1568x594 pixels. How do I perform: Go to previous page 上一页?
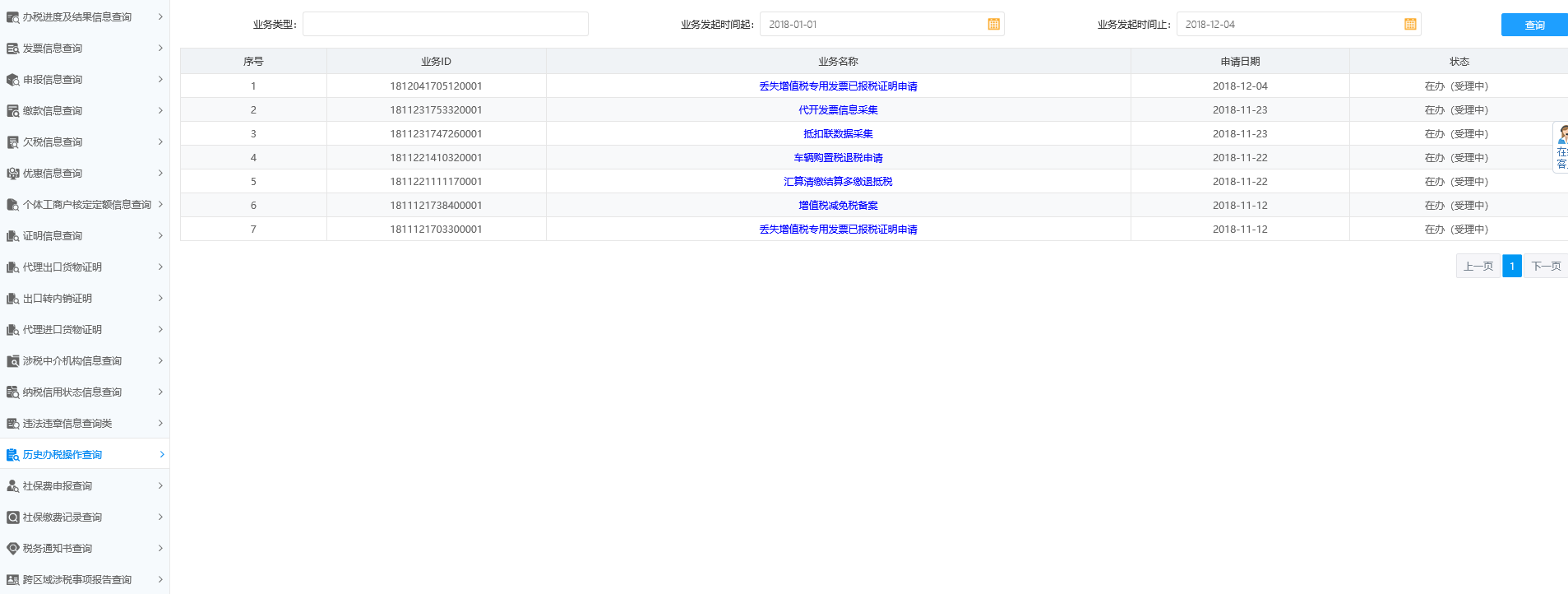point(1478,267)
